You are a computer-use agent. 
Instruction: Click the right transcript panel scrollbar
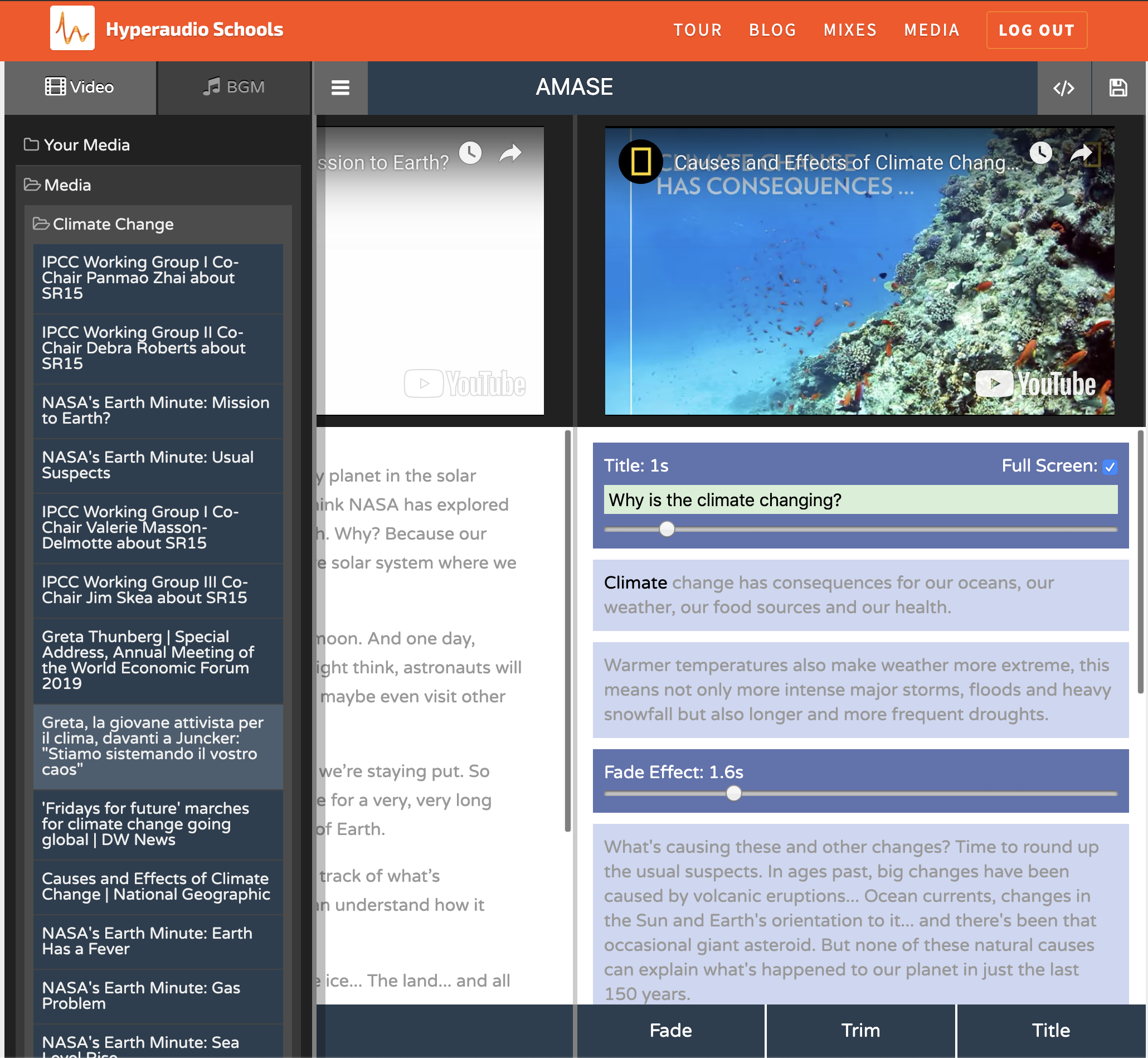1141,562
